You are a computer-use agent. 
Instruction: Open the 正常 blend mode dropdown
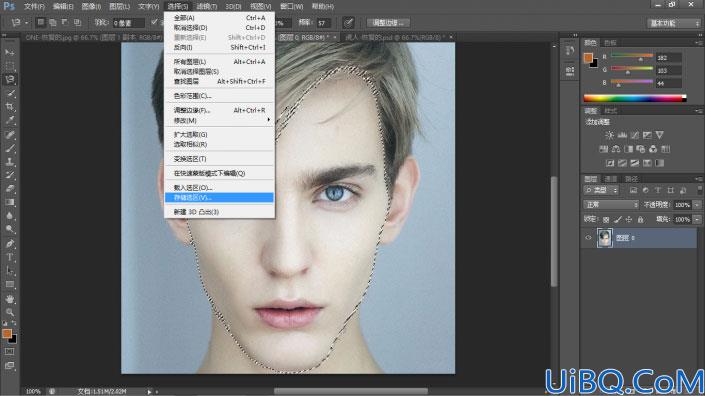(x=611, y=205)
